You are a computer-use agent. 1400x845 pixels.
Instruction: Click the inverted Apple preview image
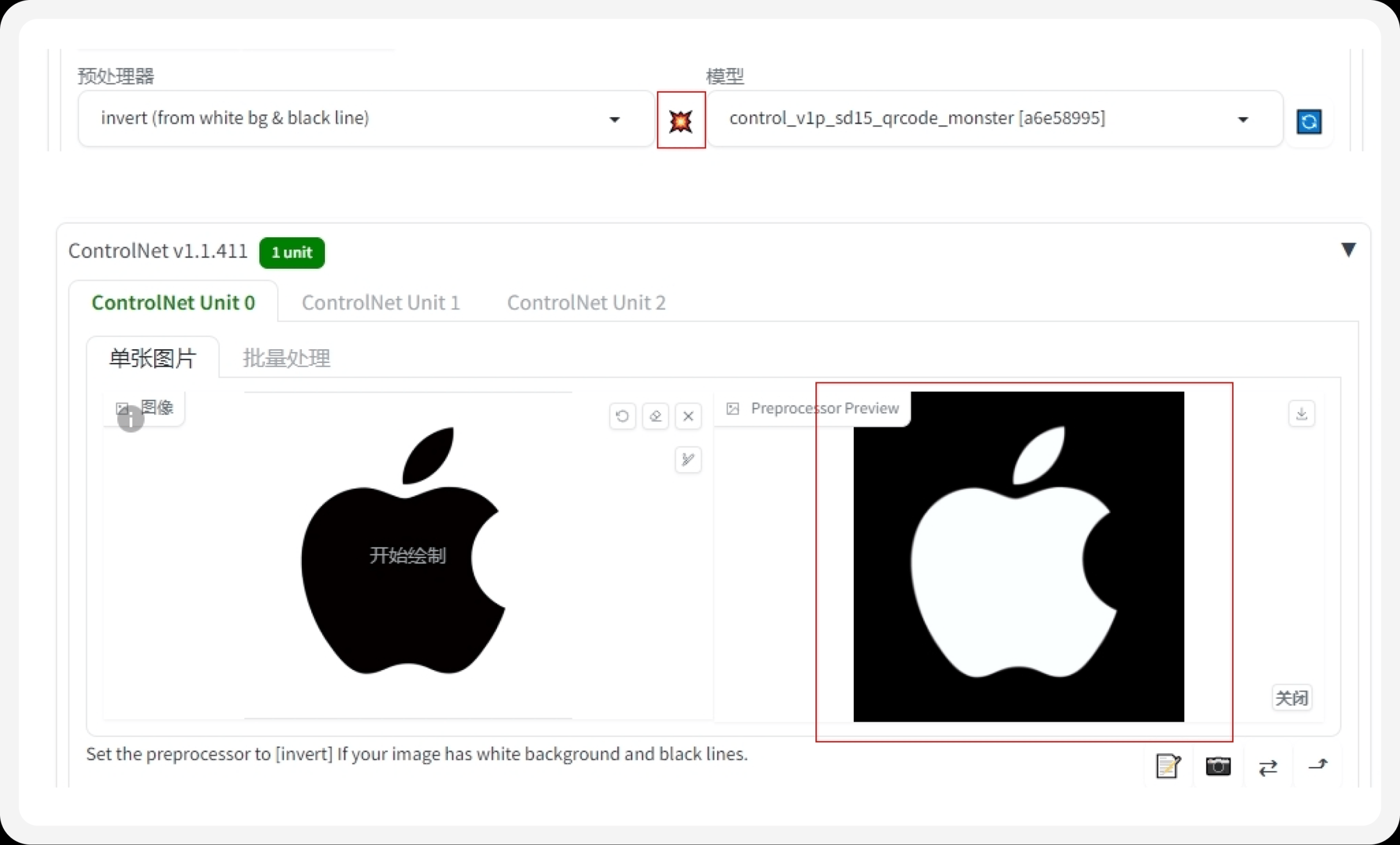[x=1019, y=556]
